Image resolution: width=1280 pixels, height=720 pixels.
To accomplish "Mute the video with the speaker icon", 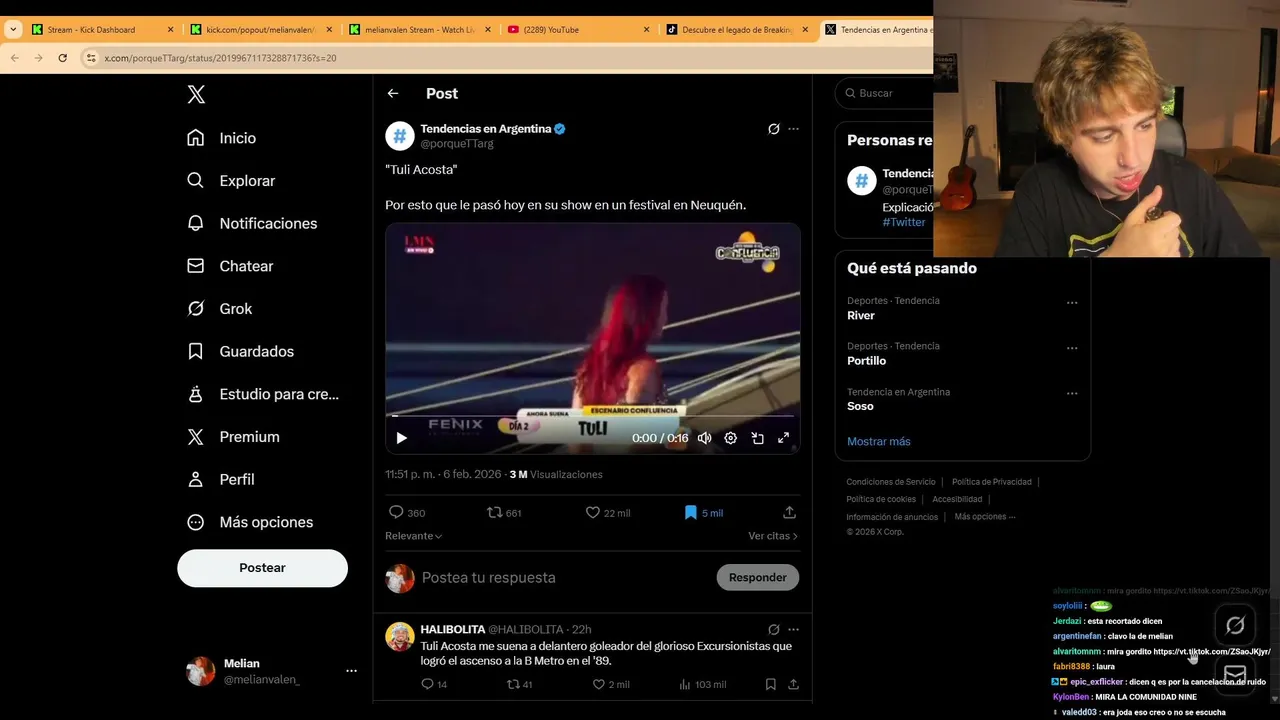I will (704, 438).
